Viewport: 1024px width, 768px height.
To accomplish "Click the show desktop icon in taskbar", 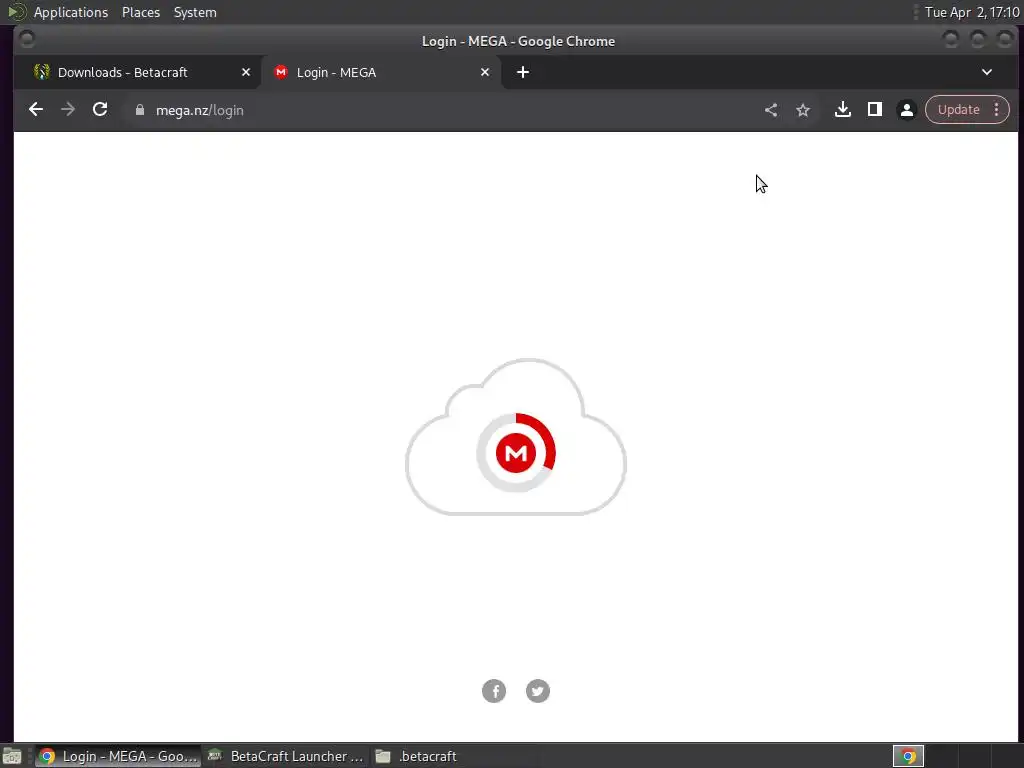I will tap(12, 756).
